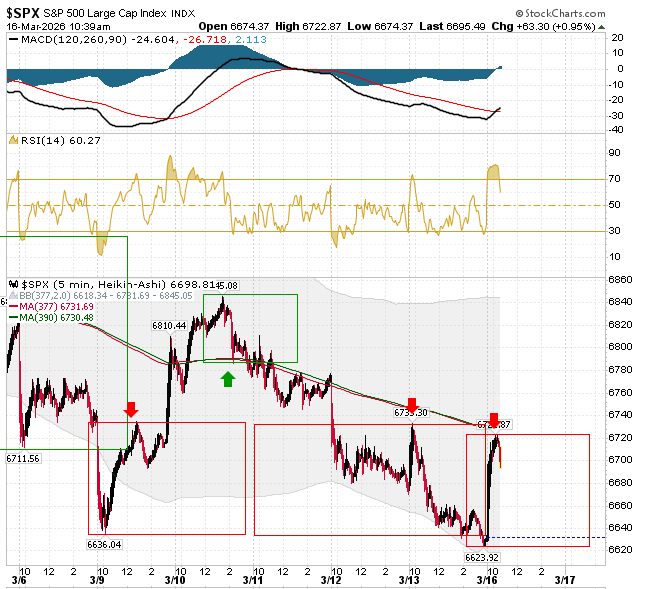
Task: Click the 3/12 date axis marker
Action: [331, 580]
